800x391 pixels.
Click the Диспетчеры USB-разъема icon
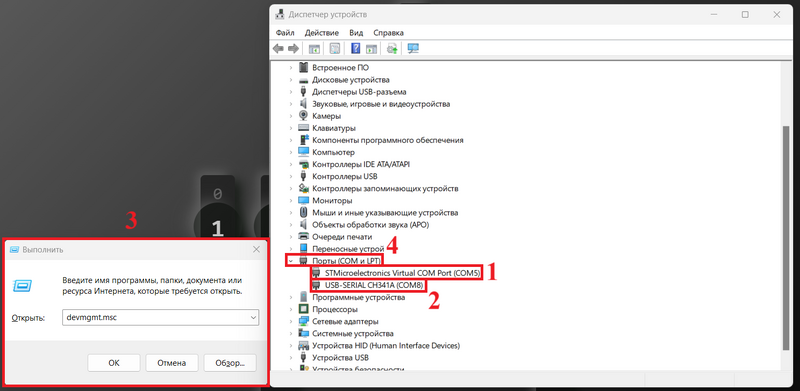tap(304, 92)
